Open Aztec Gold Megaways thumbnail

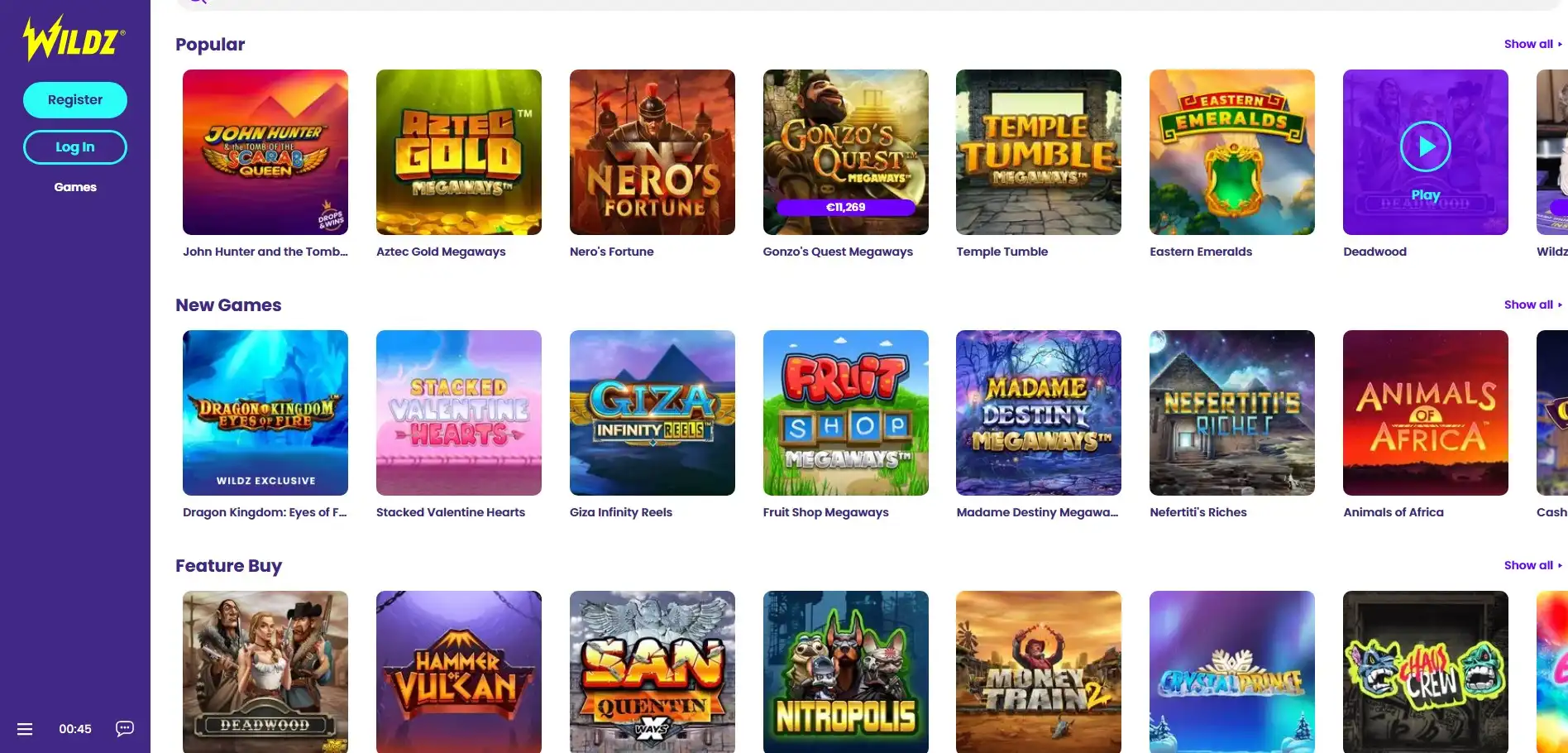pyautogui.click(x=459, y=152)
